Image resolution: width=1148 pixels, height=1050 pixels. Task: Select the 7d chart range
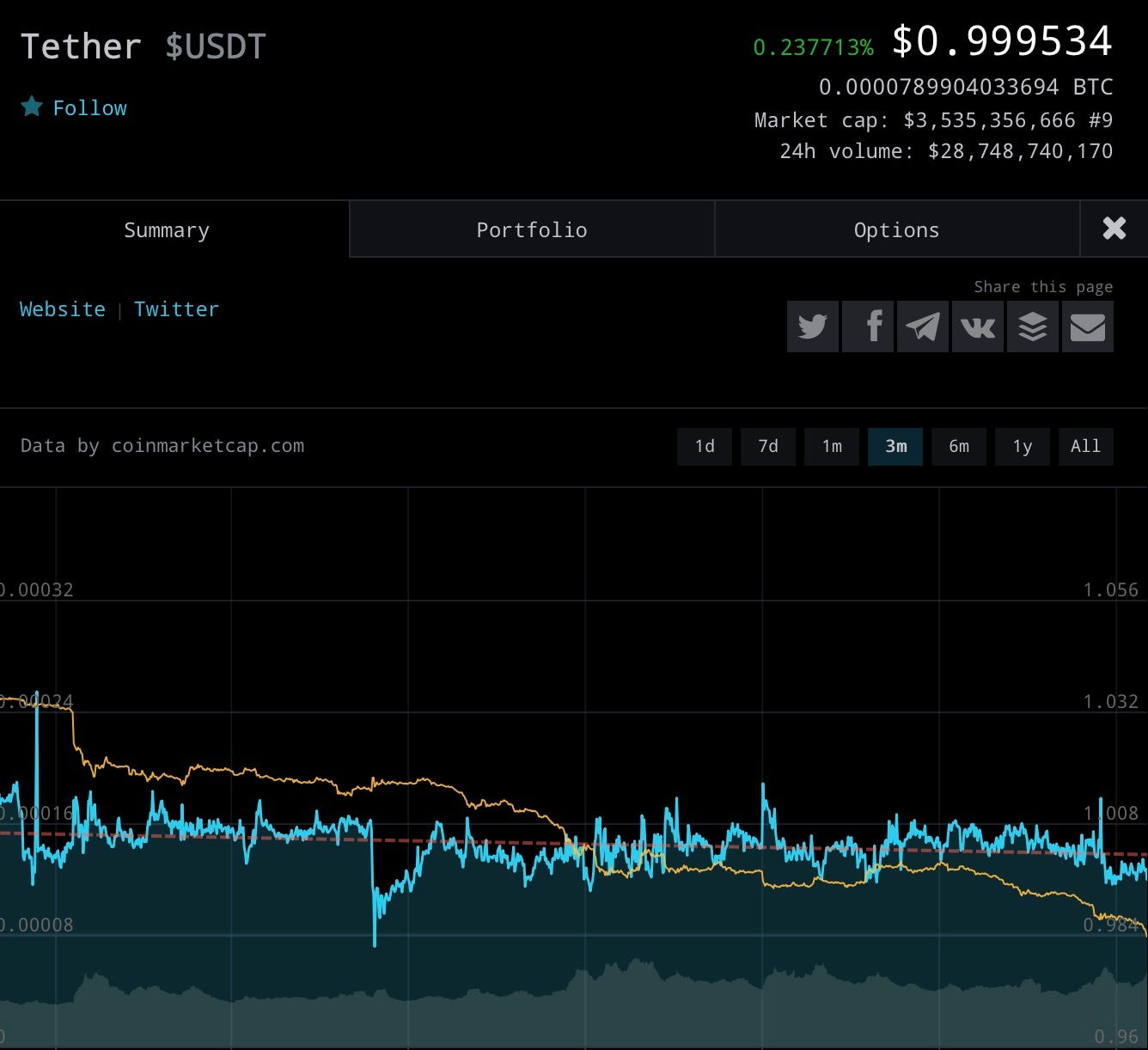[x=768, y=447]
